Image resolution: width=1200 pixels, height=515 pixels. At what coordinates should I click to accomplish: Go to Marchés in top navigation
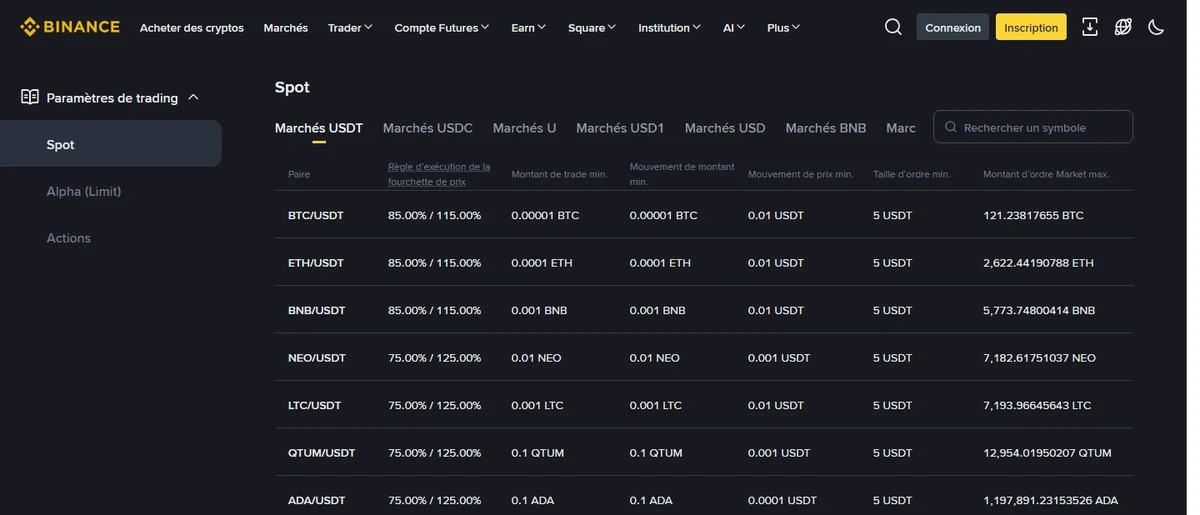coord(286,27)
